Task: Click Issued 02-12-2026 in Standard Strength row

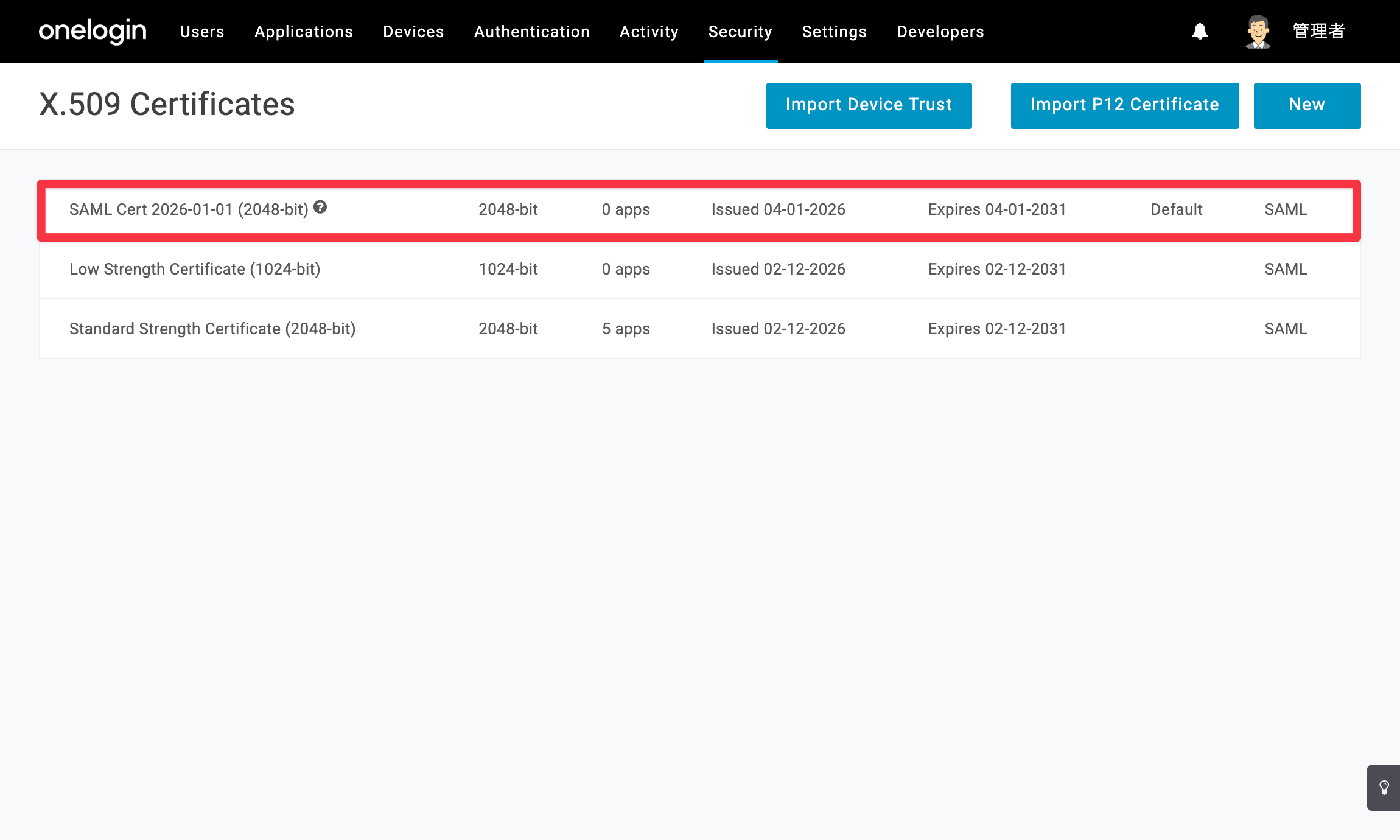Action: coord(778,329)
